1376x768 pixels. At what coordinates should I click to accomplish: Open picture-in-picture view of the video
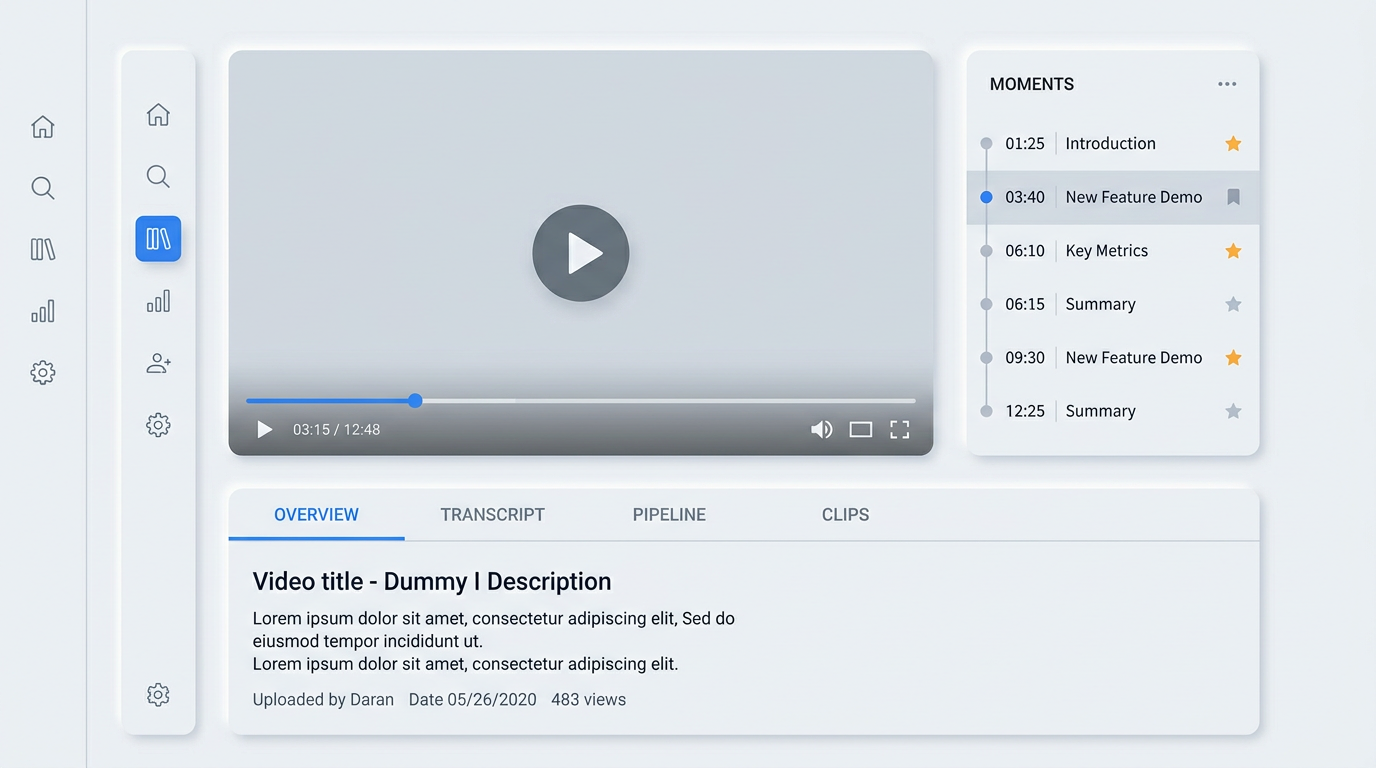point(860,429)
